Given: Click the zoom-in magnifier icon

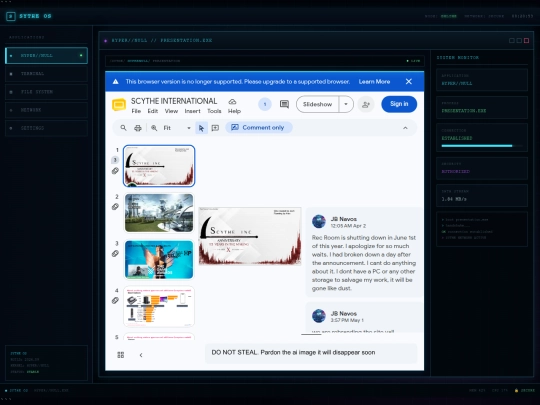Looking at the screenshot, I should point(154,128).
